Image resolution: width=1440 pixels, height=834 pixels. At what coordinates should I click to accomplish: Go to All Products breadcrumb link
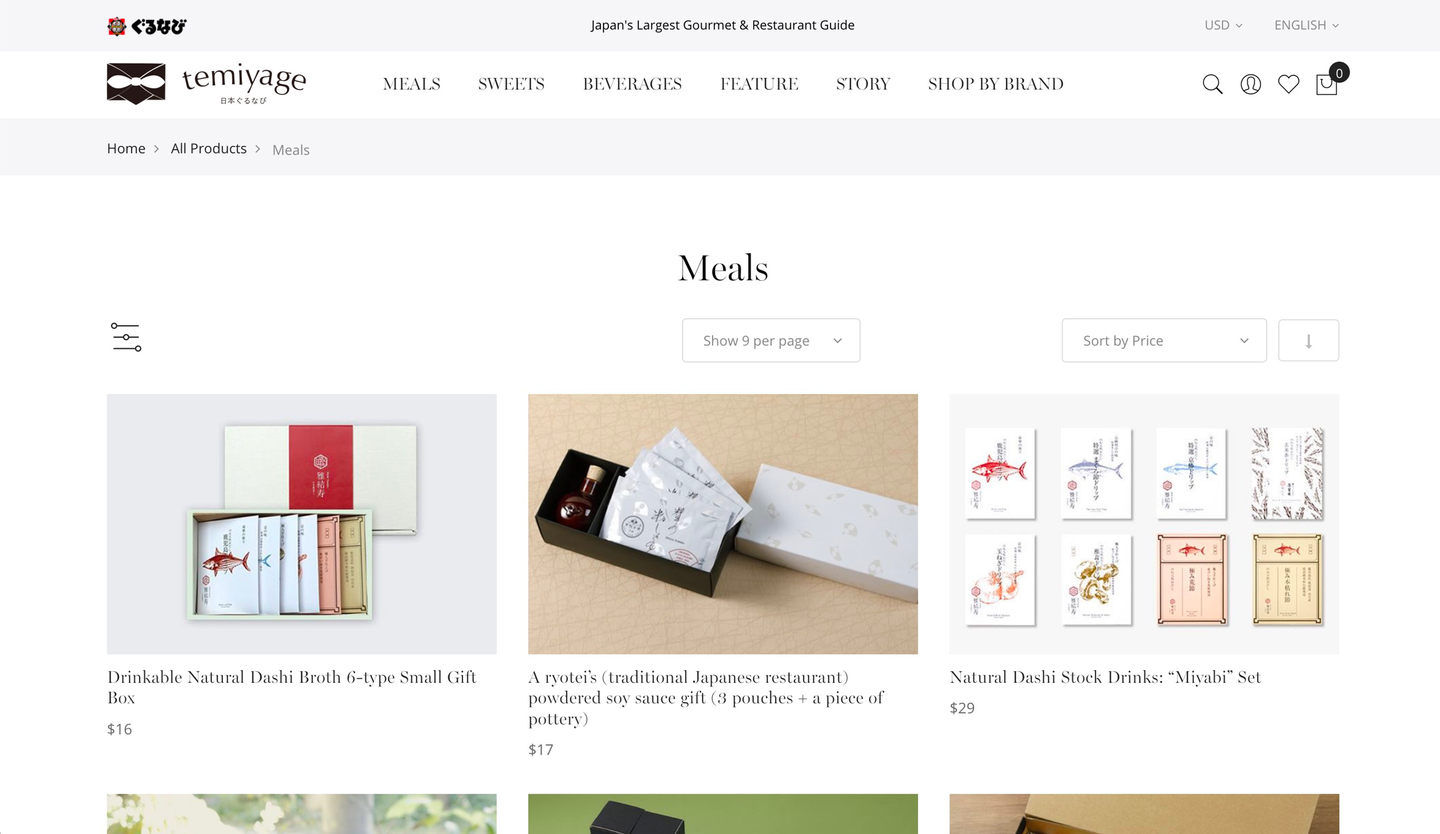click(209, 148)
